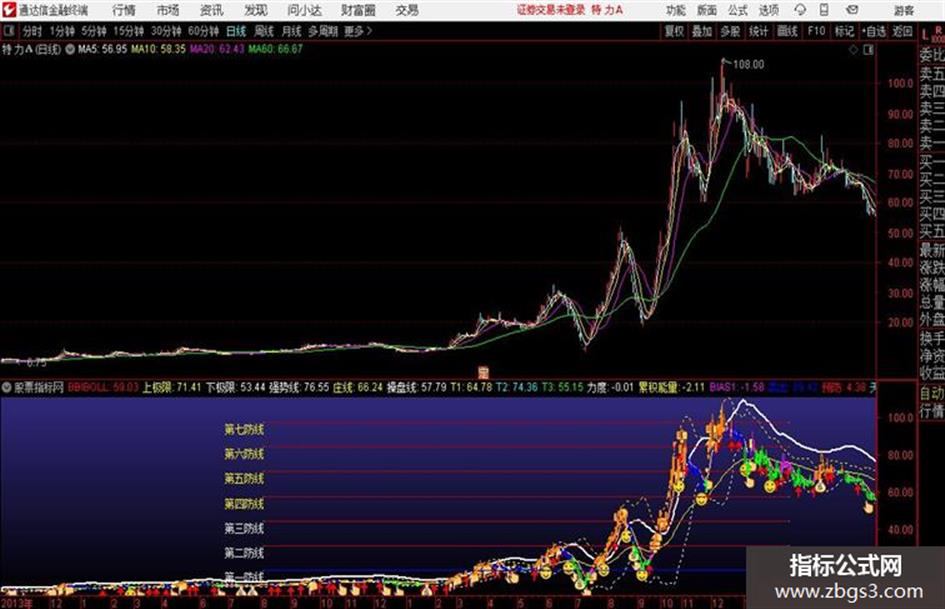Activate the 画线 drawing tool button
The width and height of the screenshot is (945, 609).
pyautogui.click(x=787, y=31)
